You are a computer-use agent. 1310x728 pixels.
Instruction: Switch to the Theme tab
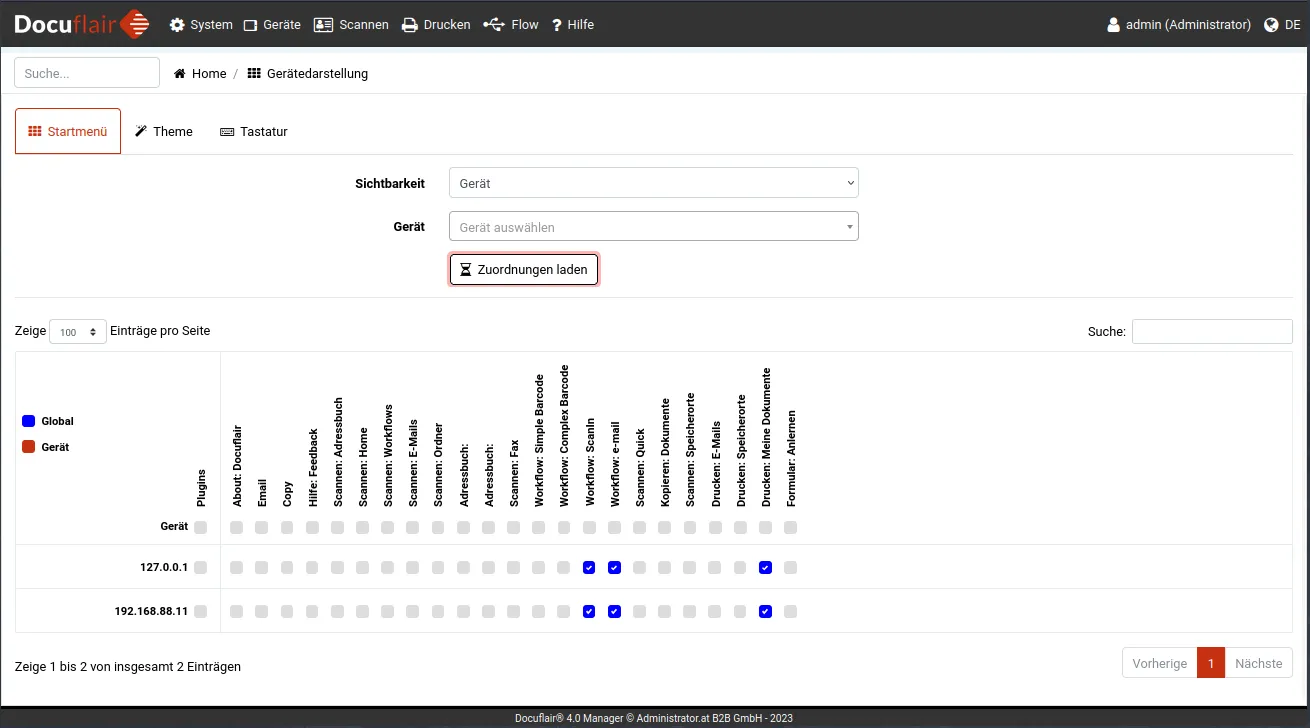[x=164, y=132]
